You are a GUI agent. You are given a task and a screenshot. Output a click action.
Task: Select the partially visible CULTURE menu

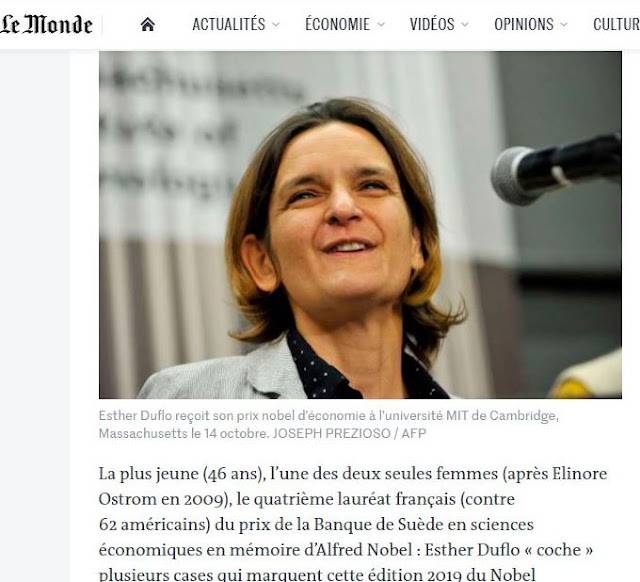coord(616,24)
